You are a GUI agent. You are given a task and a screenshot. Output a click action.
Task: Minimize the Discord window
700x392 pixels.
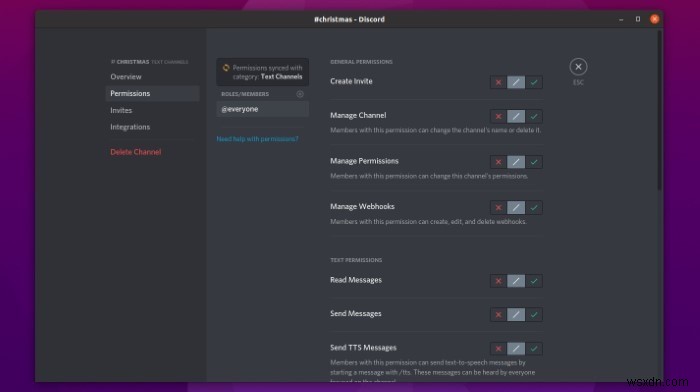(x=621, y=19)
